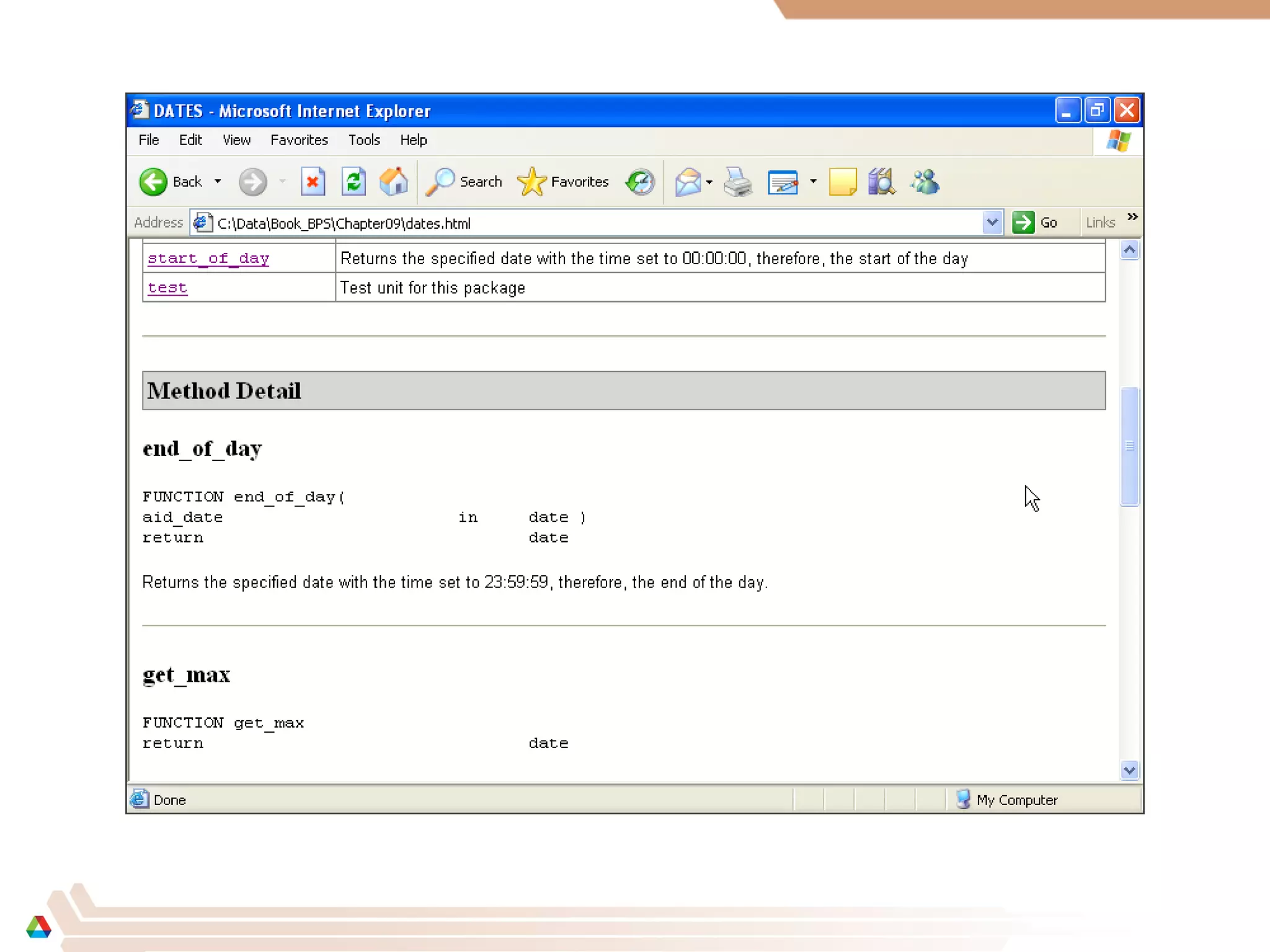Open the Back history dropdown arrow
The width and height of the screenshot is (1270, 952).
click(x=218, y=182)
